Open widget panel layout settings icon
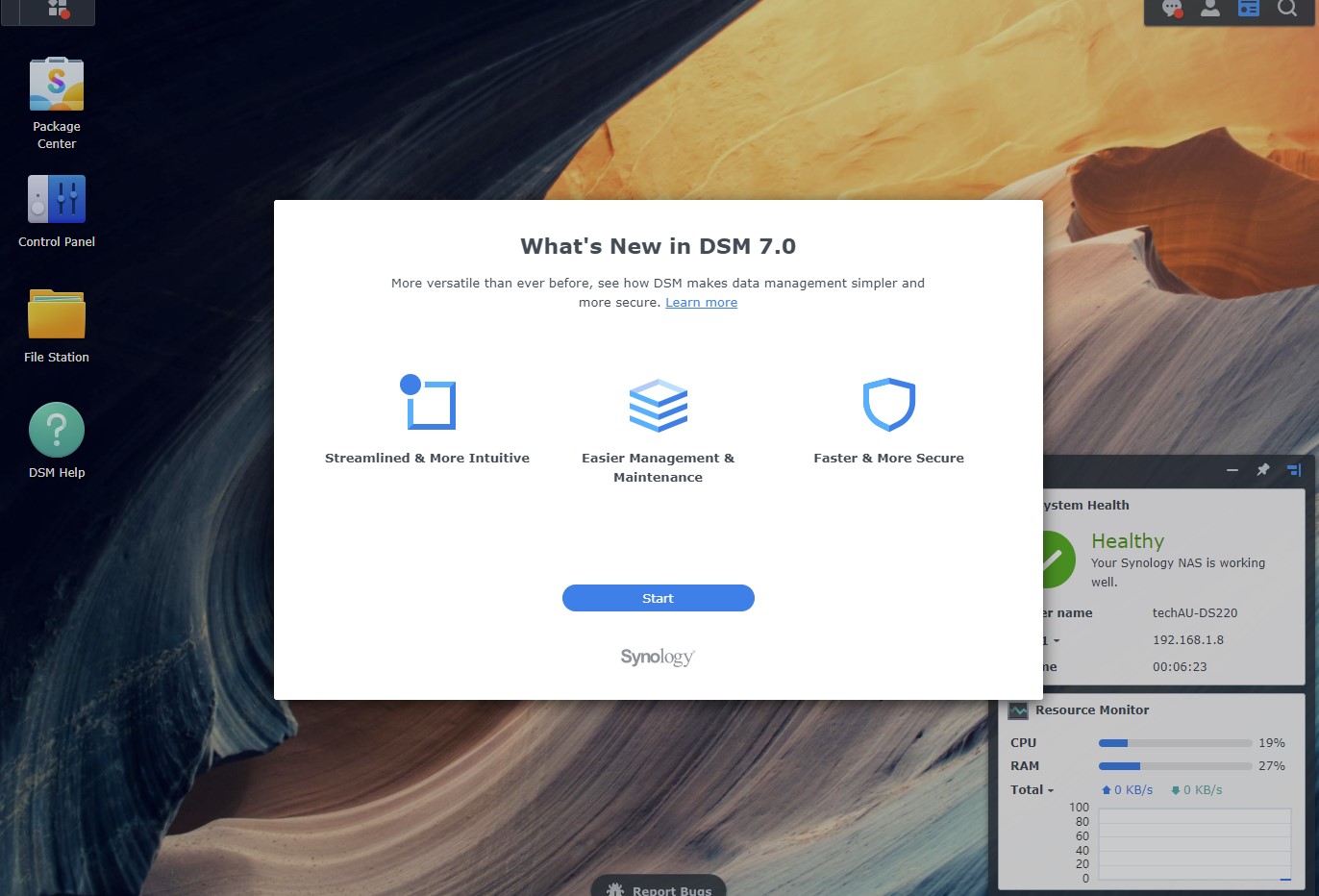Viewport: 1319px width, 896px height. pyautogui.click(x=1294, y=470)
